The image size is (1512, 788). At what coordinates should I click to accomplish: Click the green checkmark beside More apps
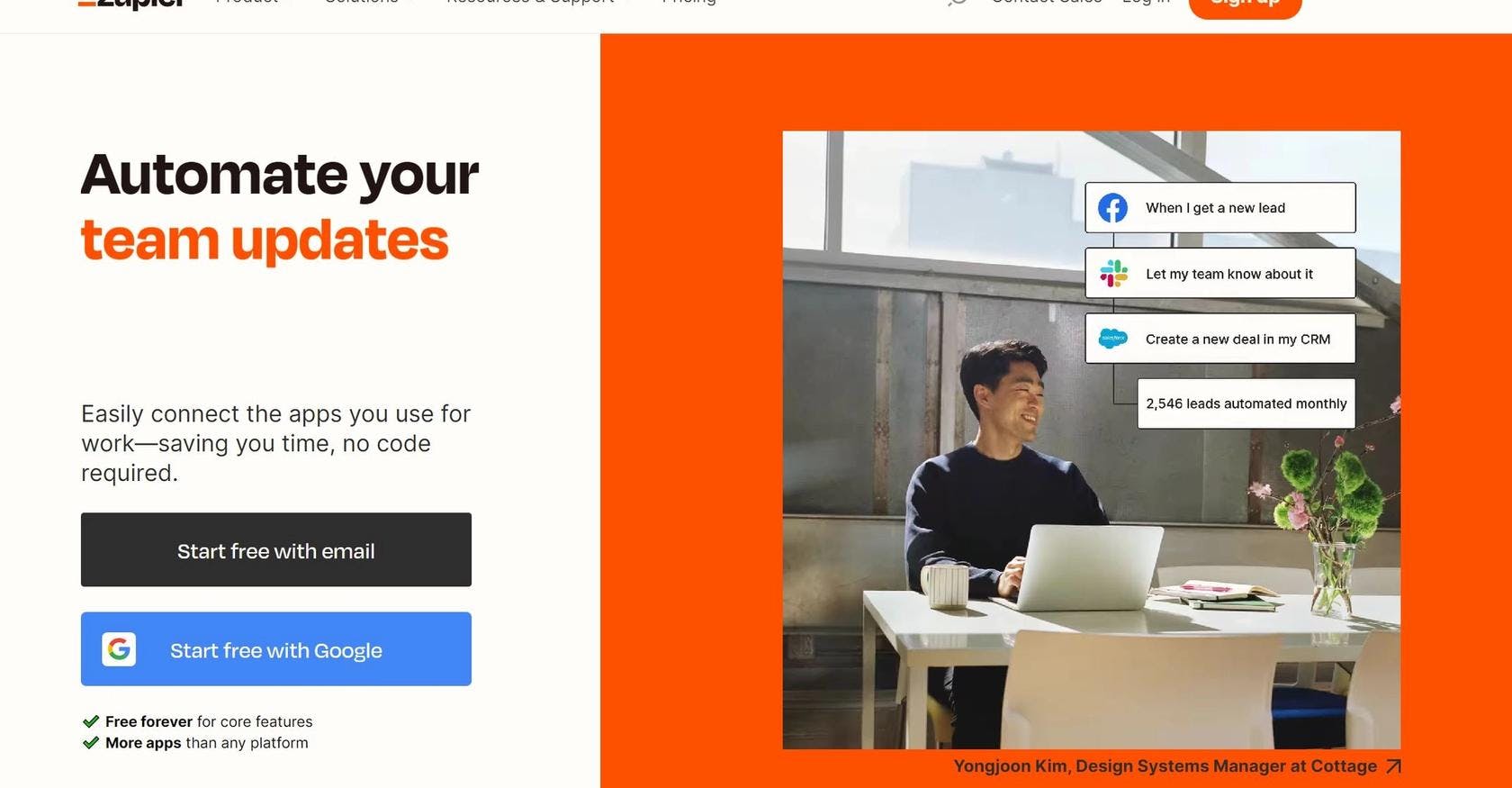click(91, 743)
